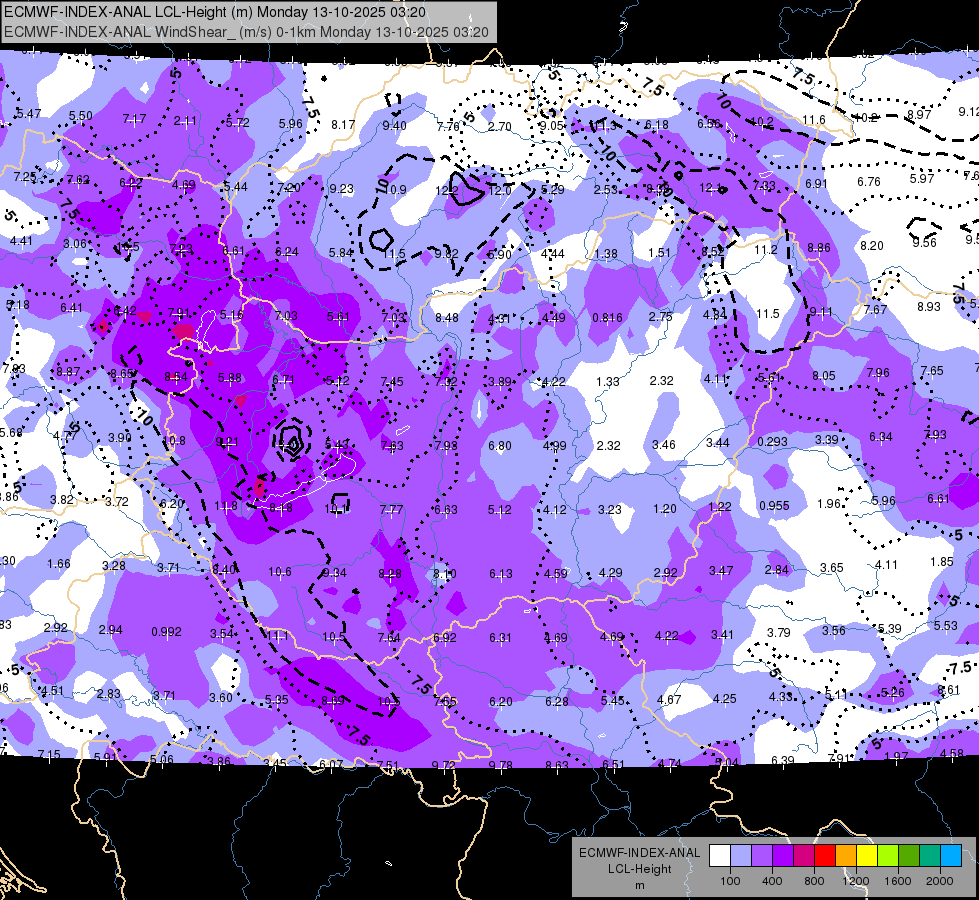Click the wind shear value 8.28

(390, 573)
